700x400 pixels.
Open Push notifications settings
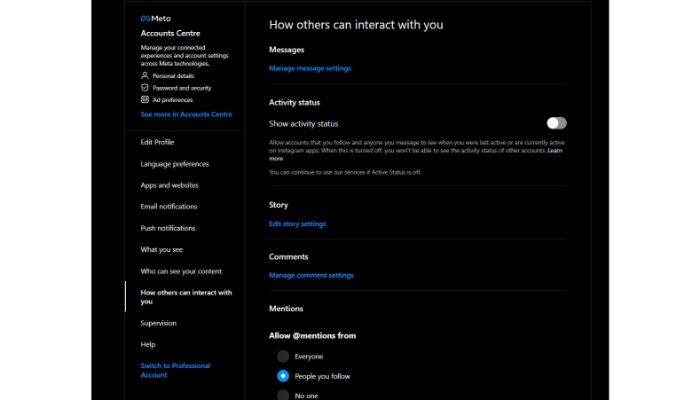(168, 228)
